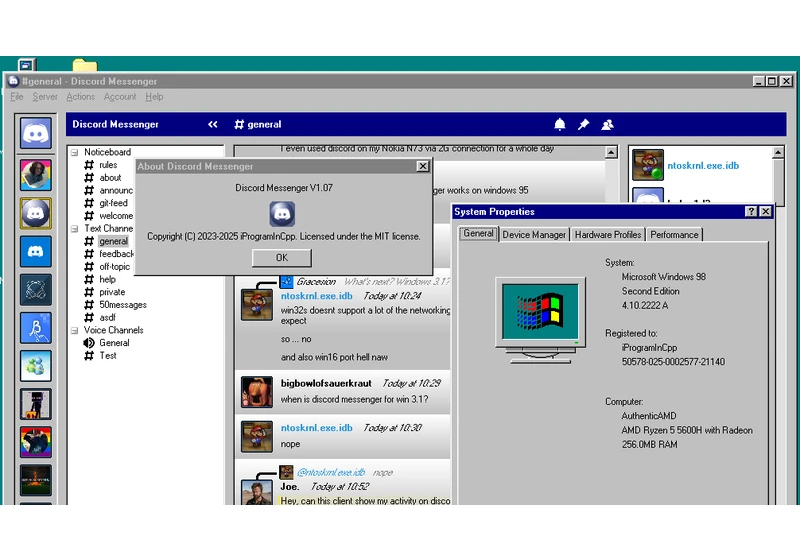Select the dark swirl server icon
Screen dimensions: 800x560
coord(36,290)
